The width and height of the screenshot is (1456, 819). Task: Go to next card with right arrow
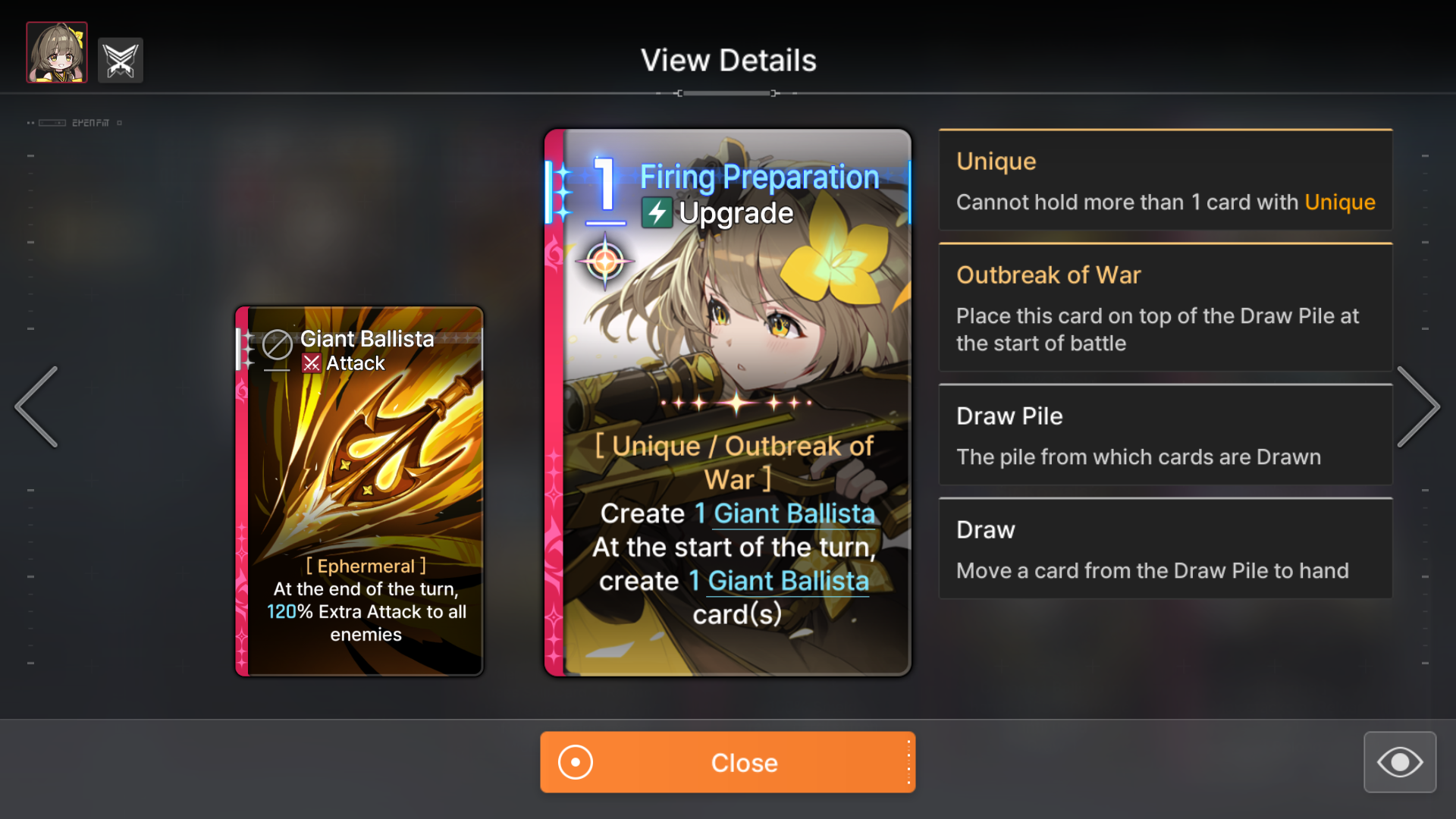pos(1418,407)
